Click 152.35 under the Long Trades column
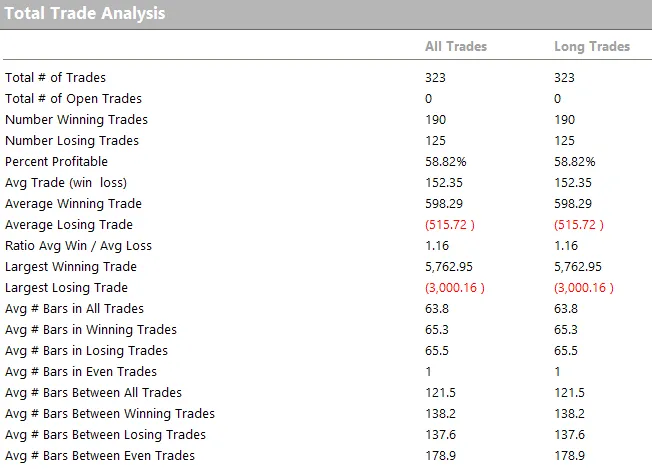652x469 pixels. [x=573, y=183]
